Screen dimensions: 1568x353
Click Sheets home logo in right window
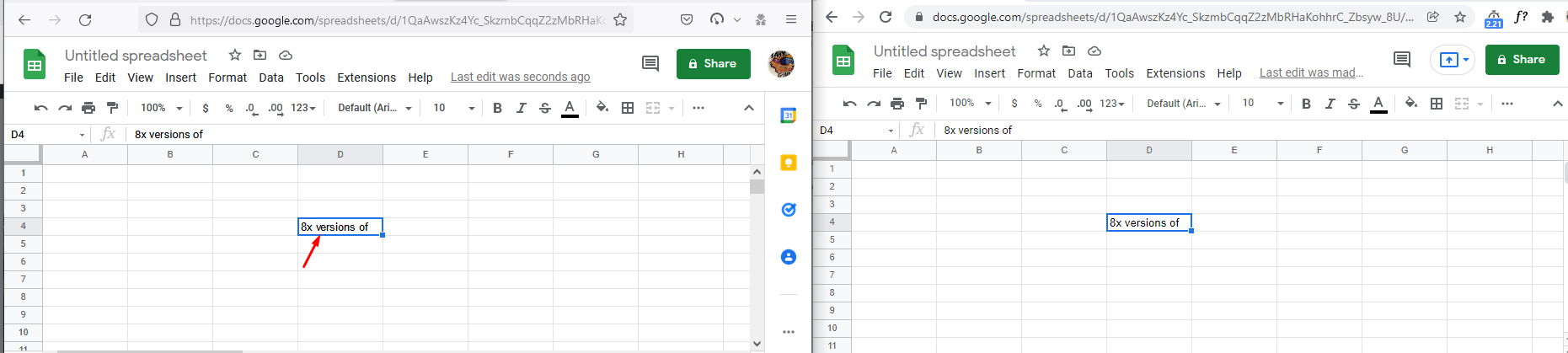(843, 60)
